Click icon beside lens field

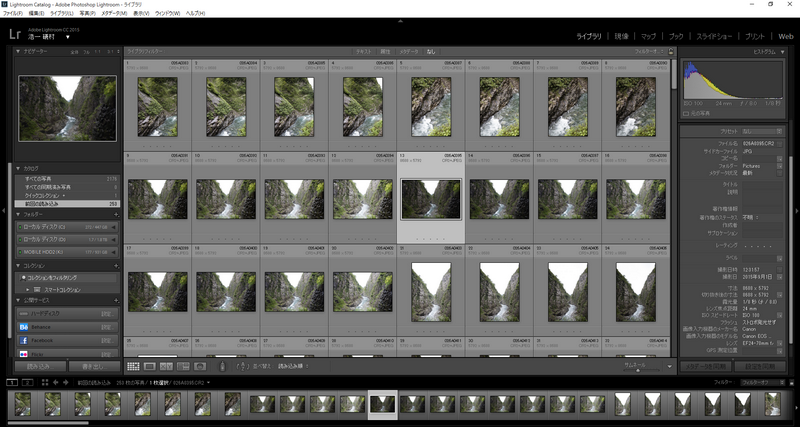(779, 343)
